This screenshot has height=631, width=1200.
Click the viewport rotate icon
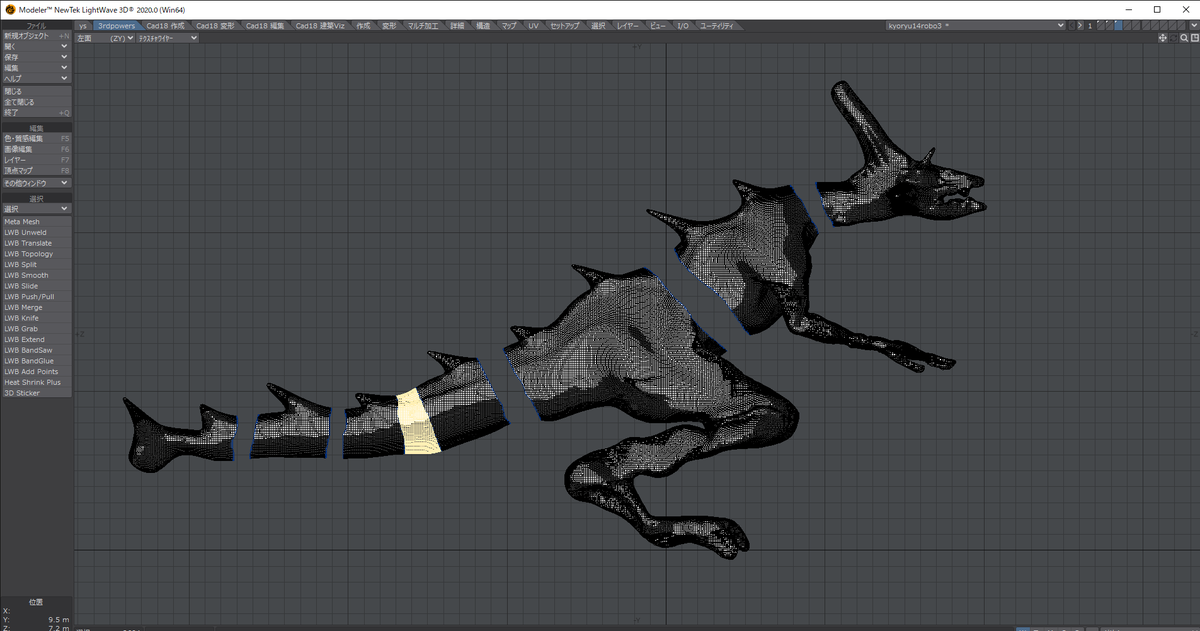click(x=1174, y=38)
